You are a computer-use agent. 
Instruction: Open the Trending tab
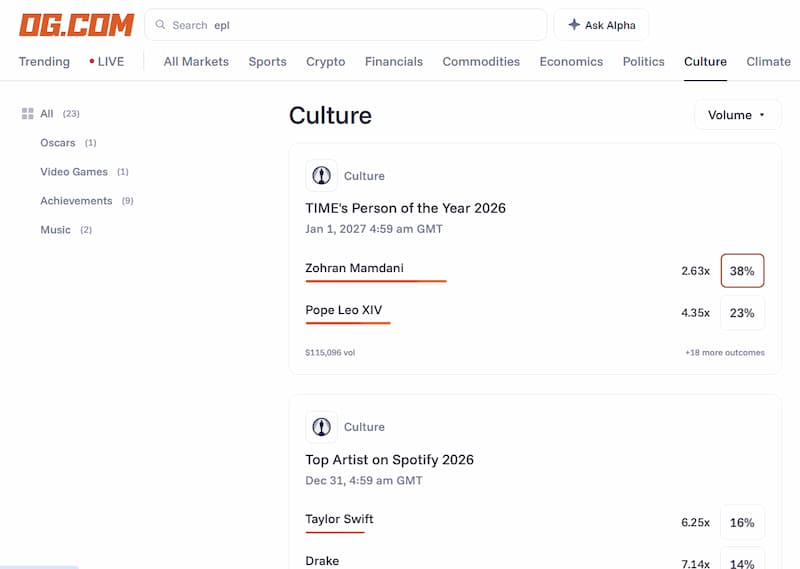click(44, 61)
